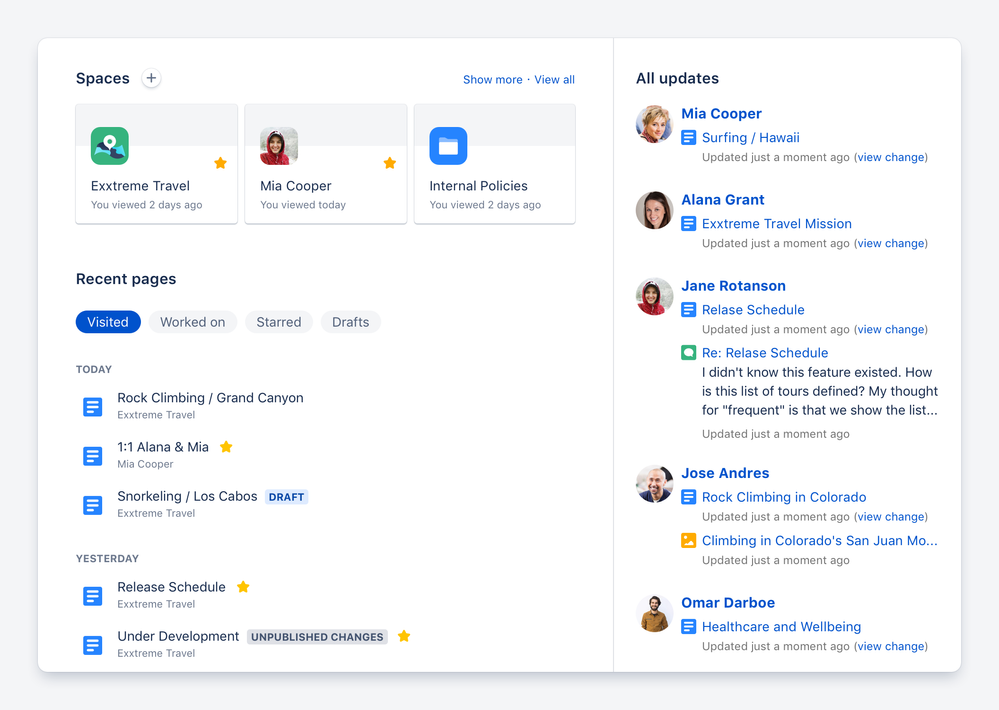Switch to the Worked on tab
The image size is (999, 710).
pyautogui.click(x=192, y=322)
